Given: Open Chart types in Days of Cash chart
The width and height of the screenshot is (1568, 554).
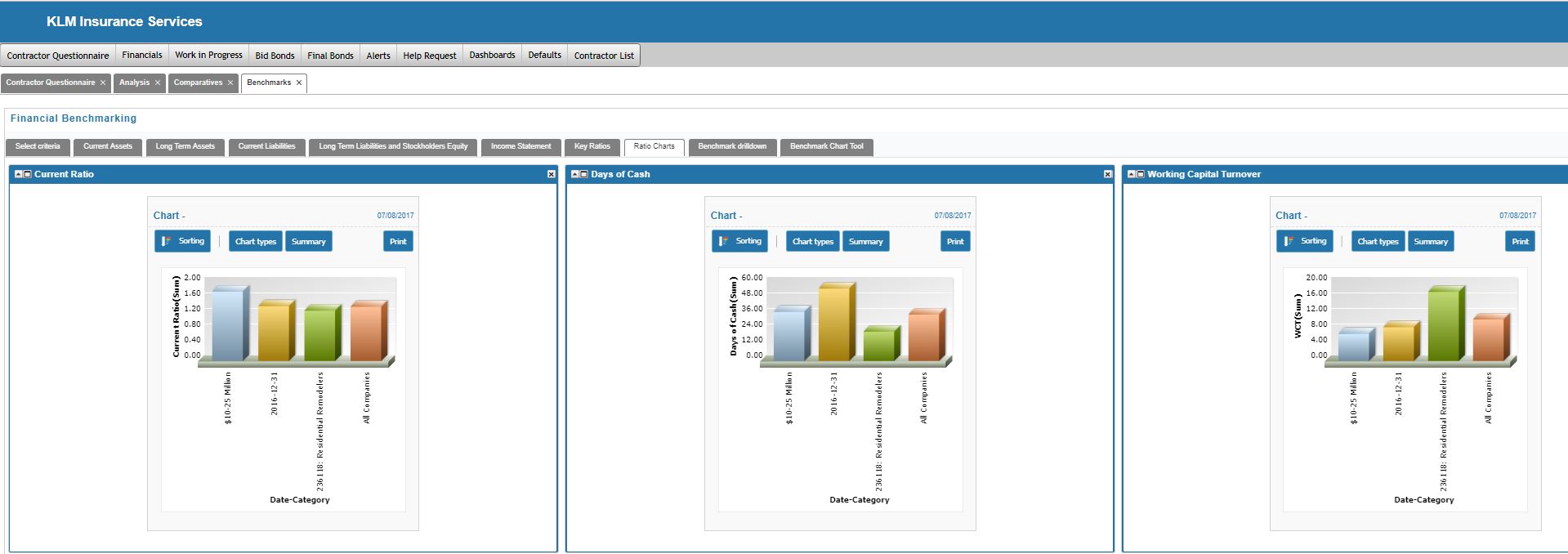Looking at the screenshot, I should coord(812,241).
